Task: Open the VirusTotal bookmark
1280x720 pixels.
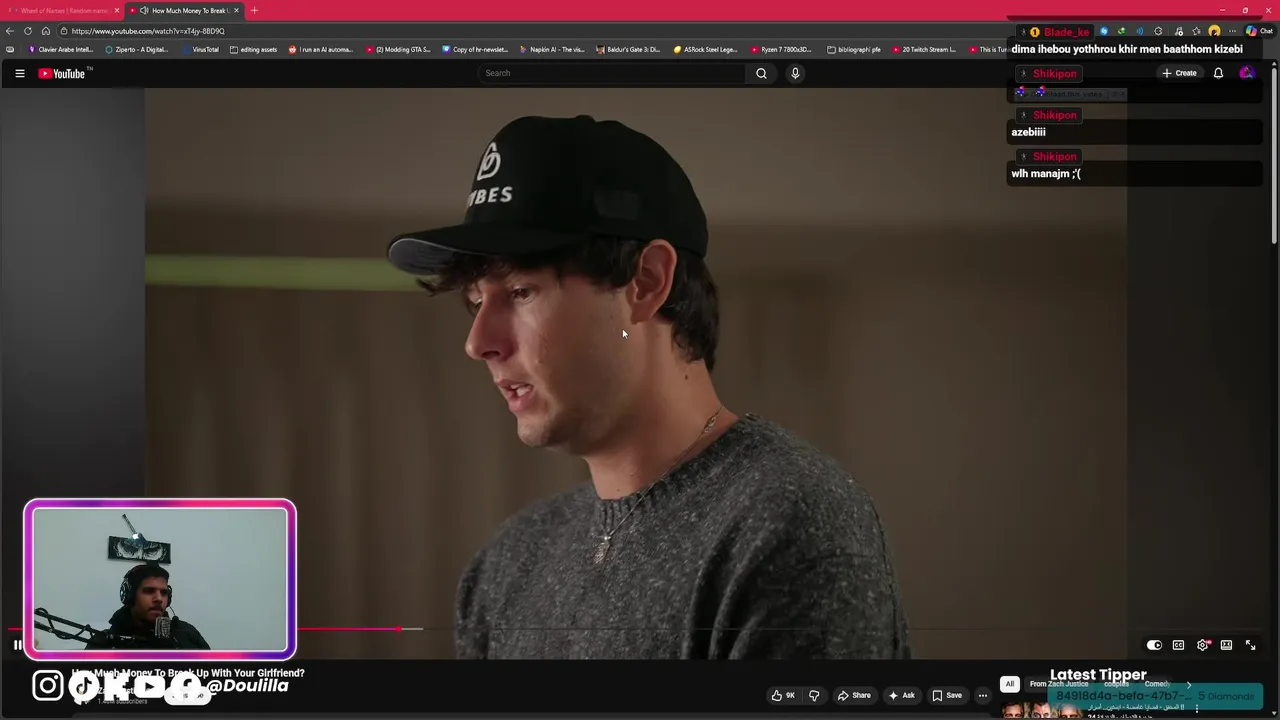Action: pos(200,49)
